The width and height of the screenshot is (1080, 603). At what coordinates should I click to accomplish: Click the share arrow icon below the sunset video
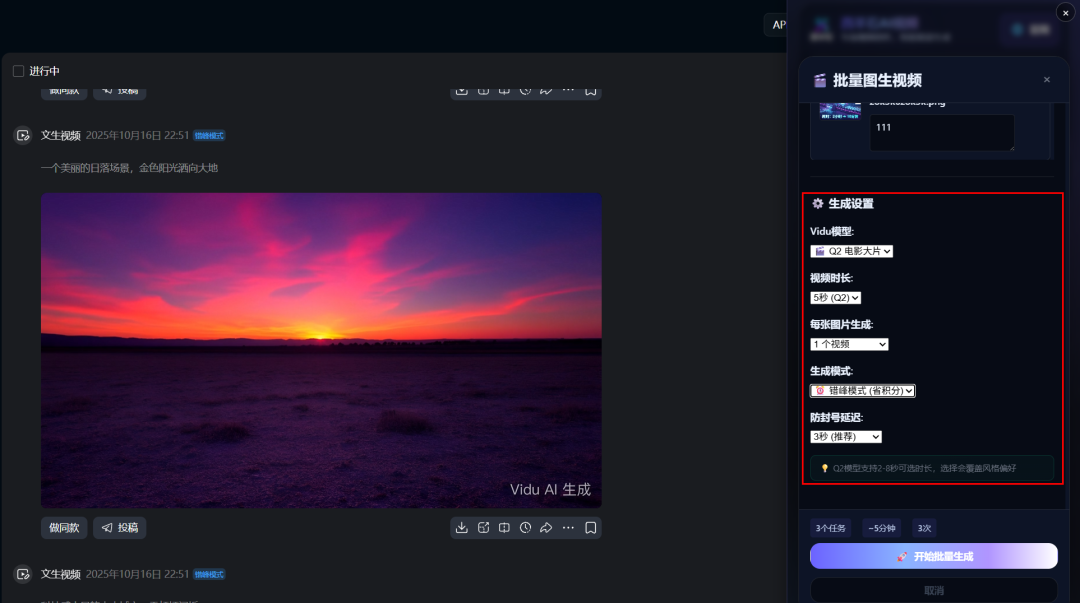[x=546, y=528]
